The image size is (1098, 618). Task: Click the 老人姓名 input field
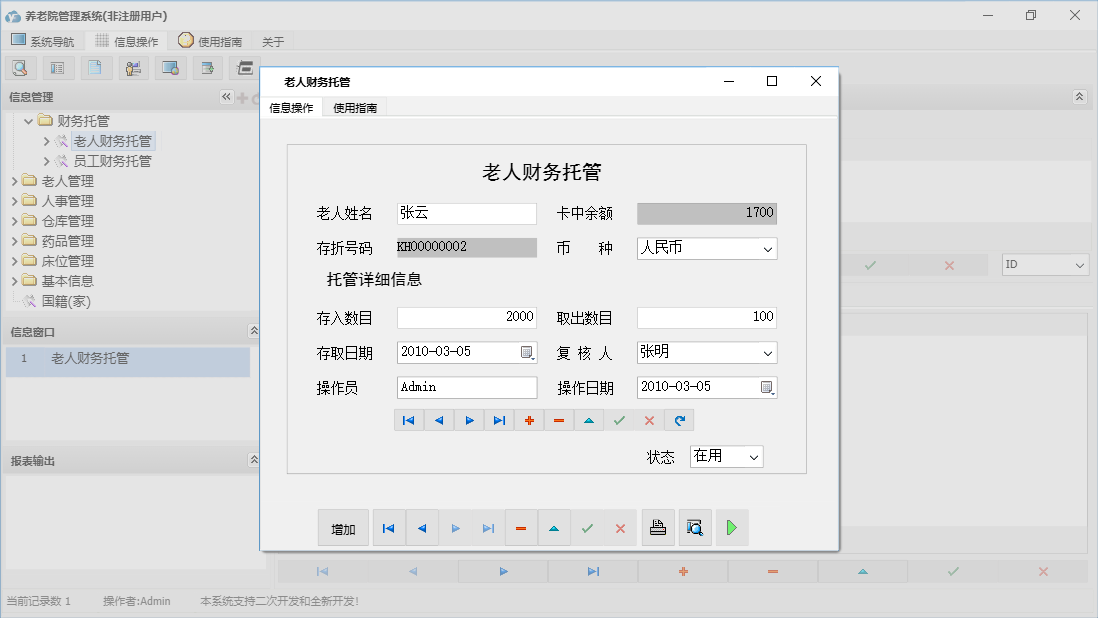466,213
